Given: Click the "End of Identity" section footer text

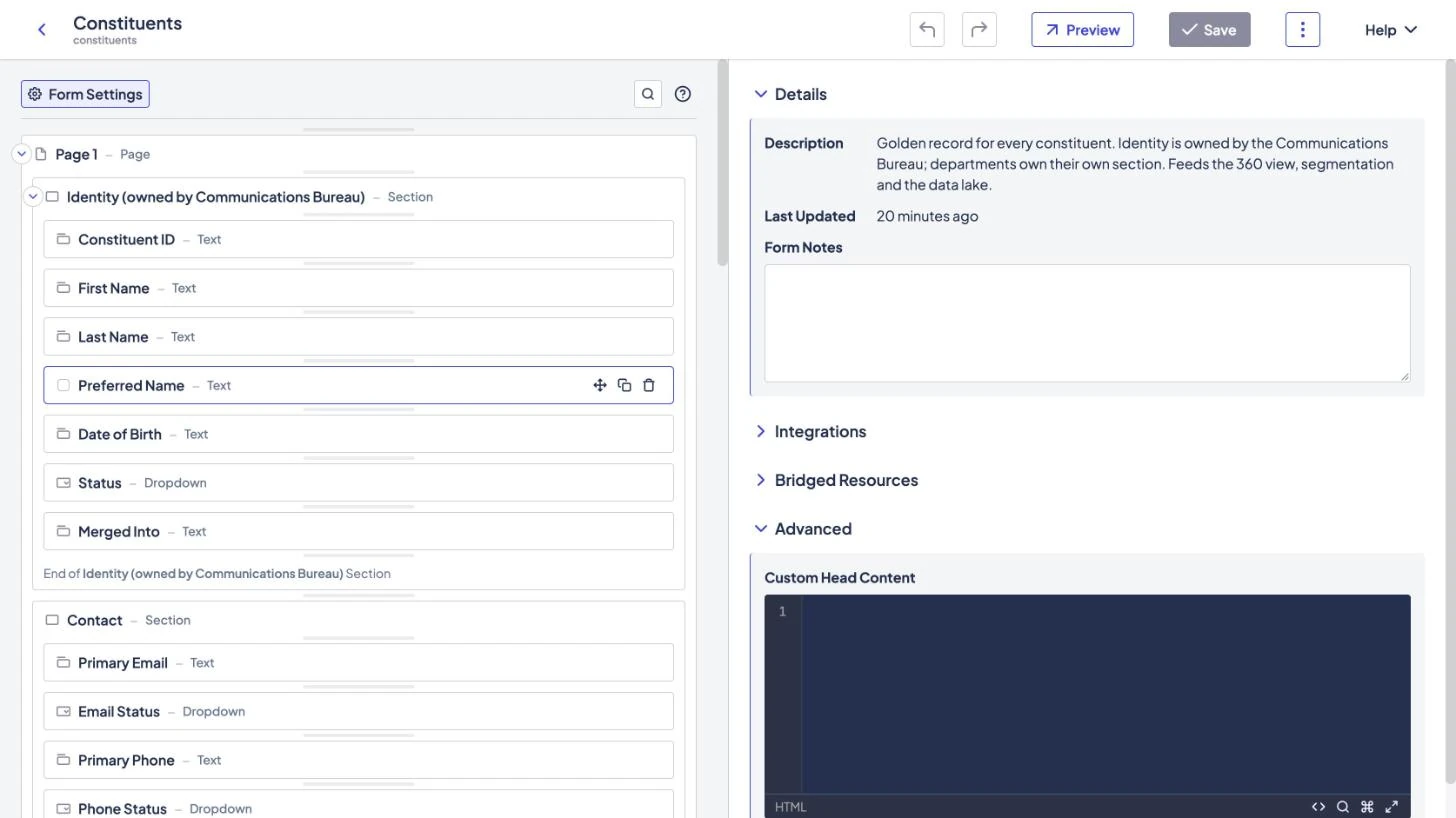Looking at the screenshot, I should point(217,574).
